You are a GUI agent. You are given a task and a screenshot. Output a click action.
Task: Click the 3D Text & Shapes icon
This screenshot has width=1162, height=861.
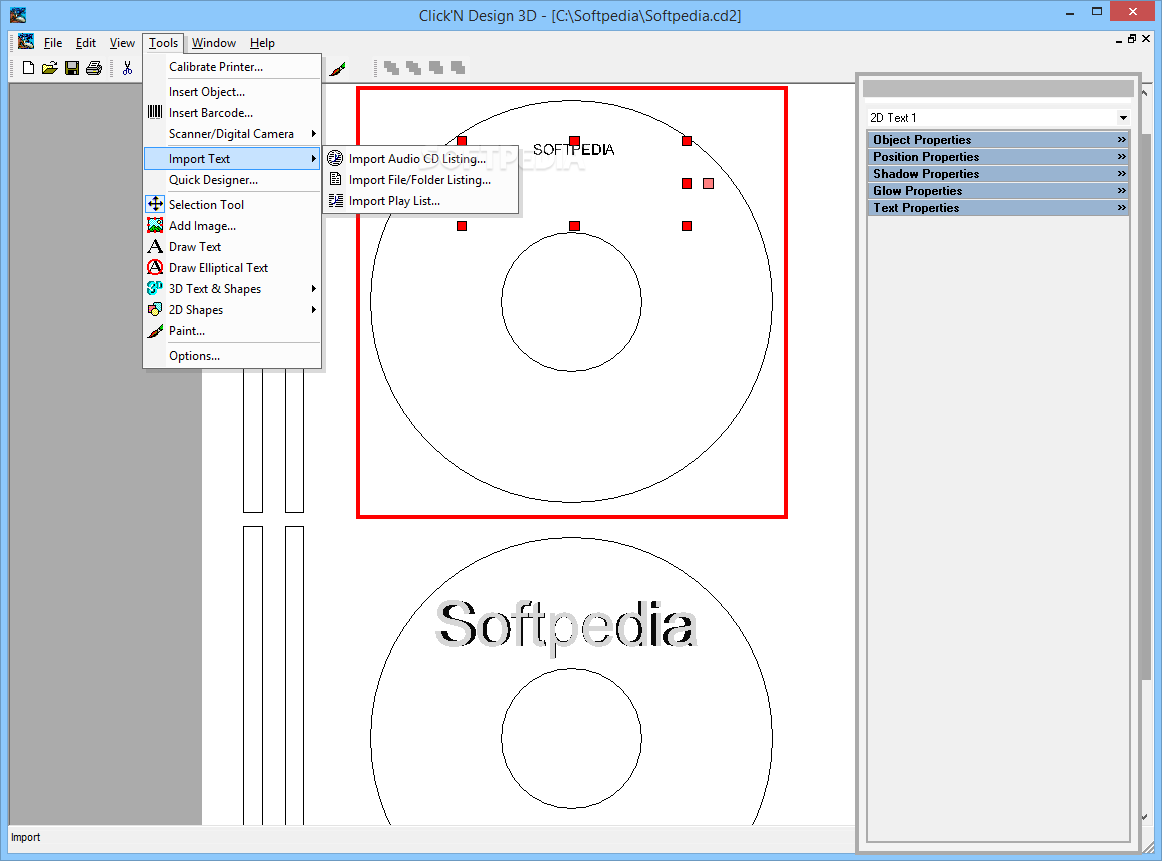(x=155, y=288)
